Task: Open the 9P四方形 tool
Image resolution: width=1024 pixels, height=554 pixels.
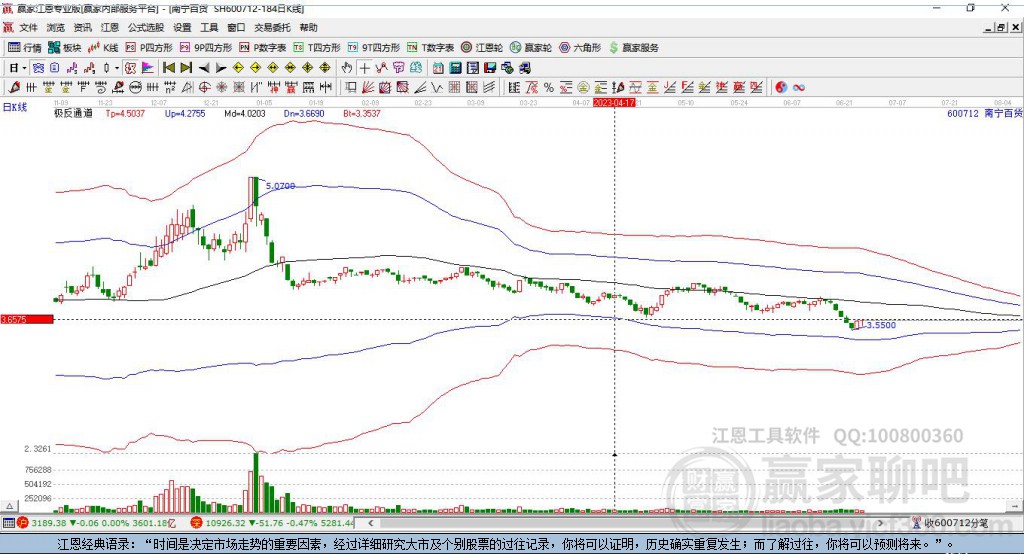Action: 206,48
